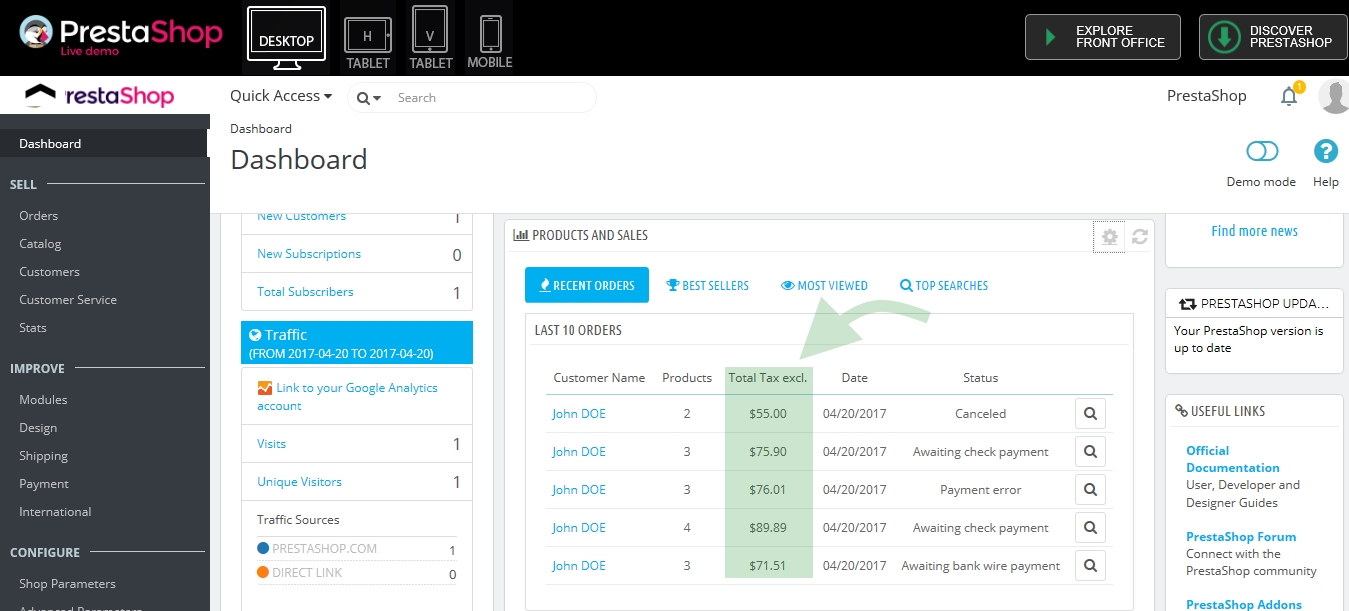Viewport: 1349px width, 611px height.
Task: Switch to vertical tablet preview
Action: tap(431, 38)
